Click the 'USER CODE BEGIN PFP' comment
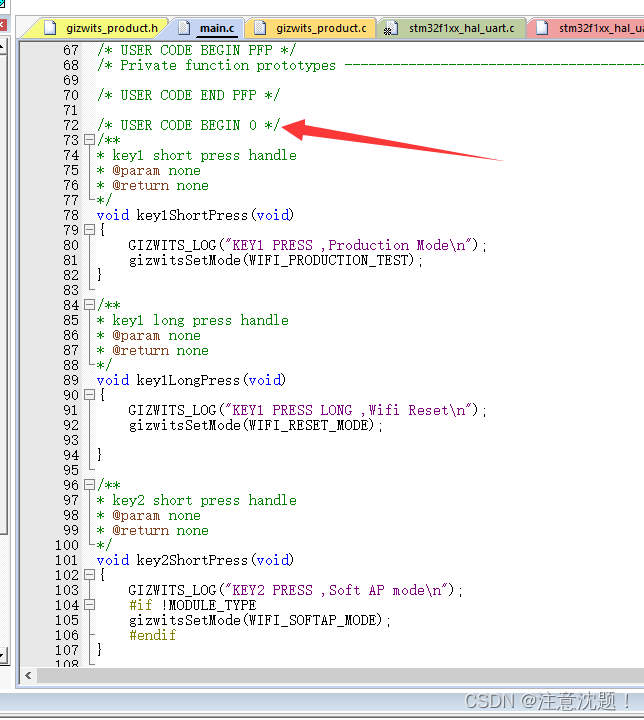The height and width of the screenshot is (720, 644). tap(197, 50)
